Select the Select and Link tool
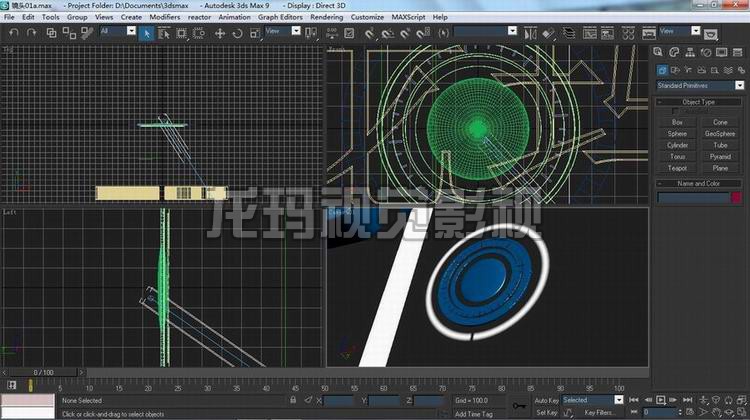The width and height of the screenshot is (750, 420). [x=51, y=33]
